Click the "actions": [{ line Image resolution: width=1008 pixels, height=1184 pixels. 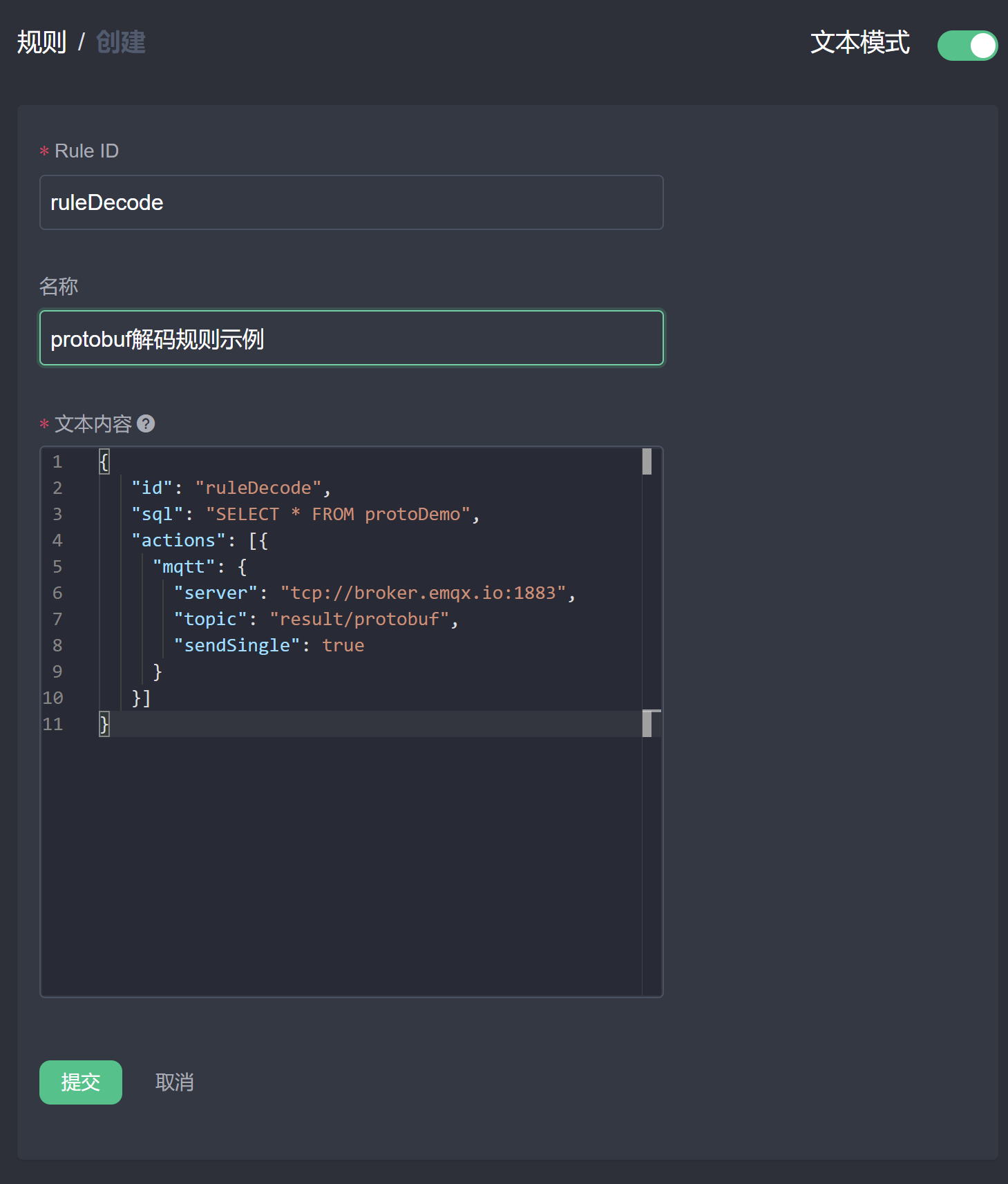tap(200, 540)
